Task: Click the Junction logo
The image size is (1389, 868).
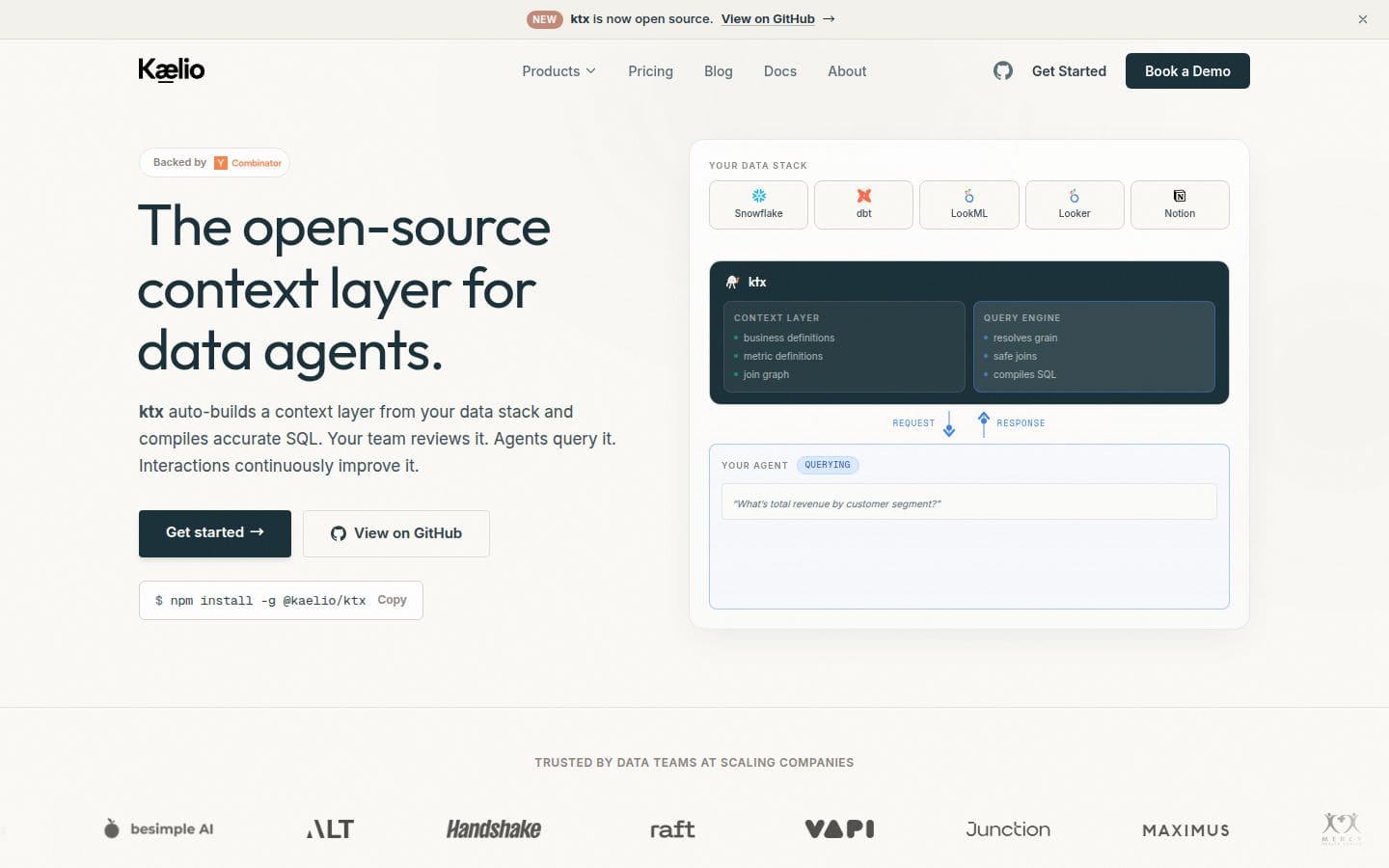Action: pyautogui.click(x=1008, y=829)
